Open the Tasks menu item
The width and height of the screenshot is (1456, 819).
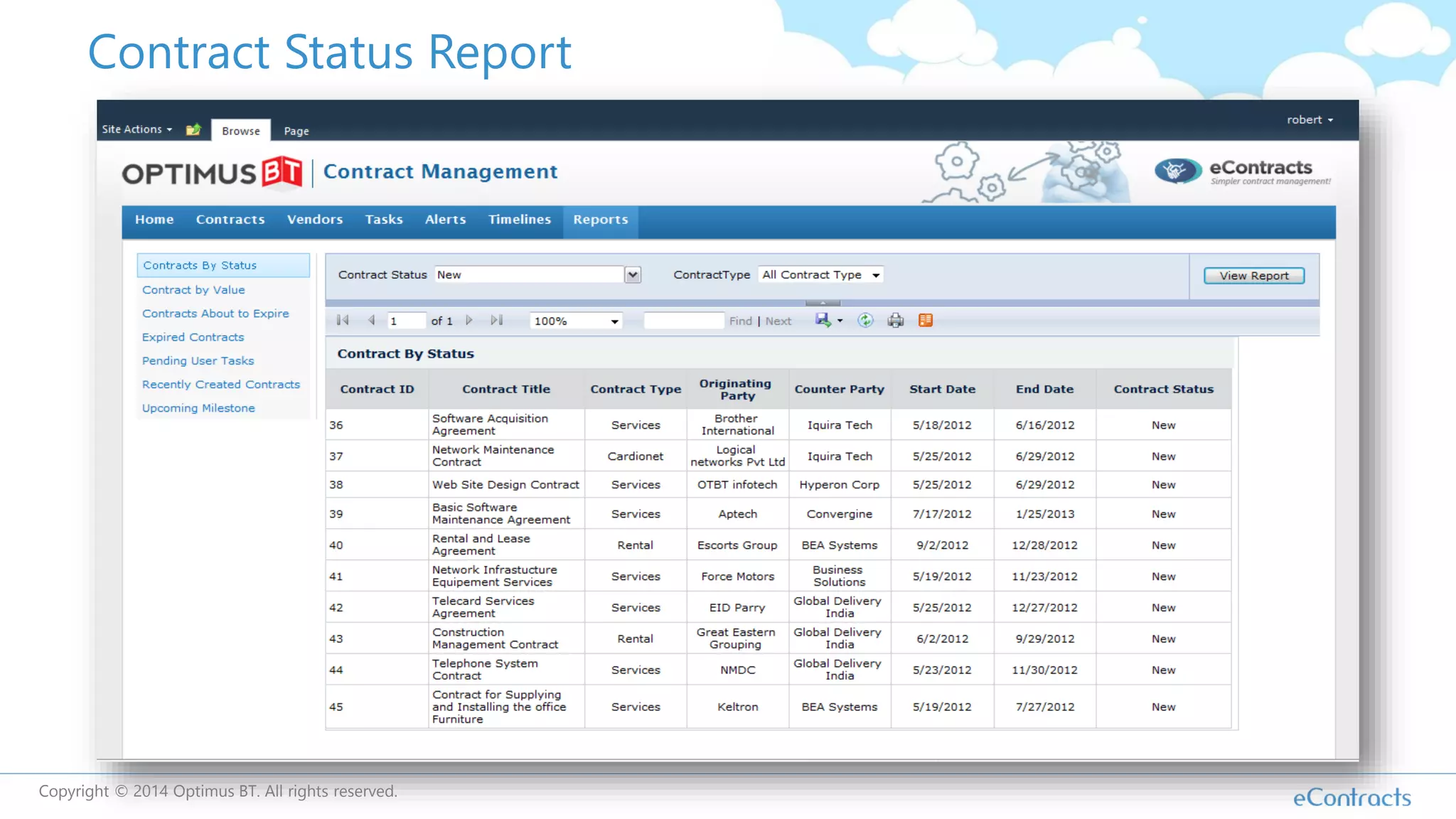tap(384, 220)
